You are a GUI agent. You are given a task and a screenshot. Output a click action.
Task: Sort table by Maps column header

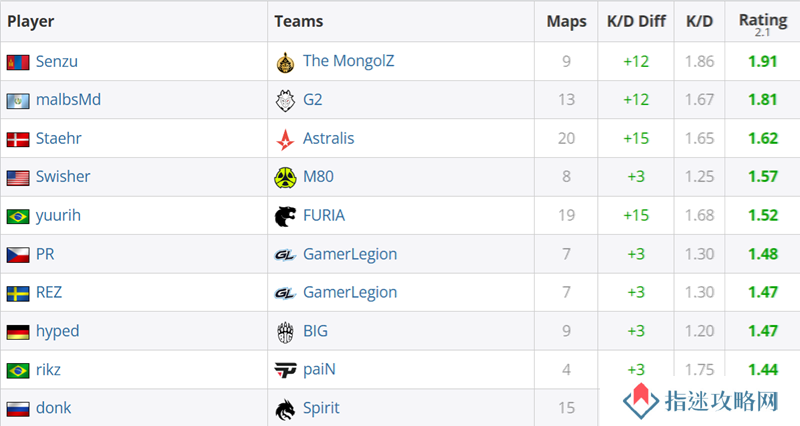566,21
